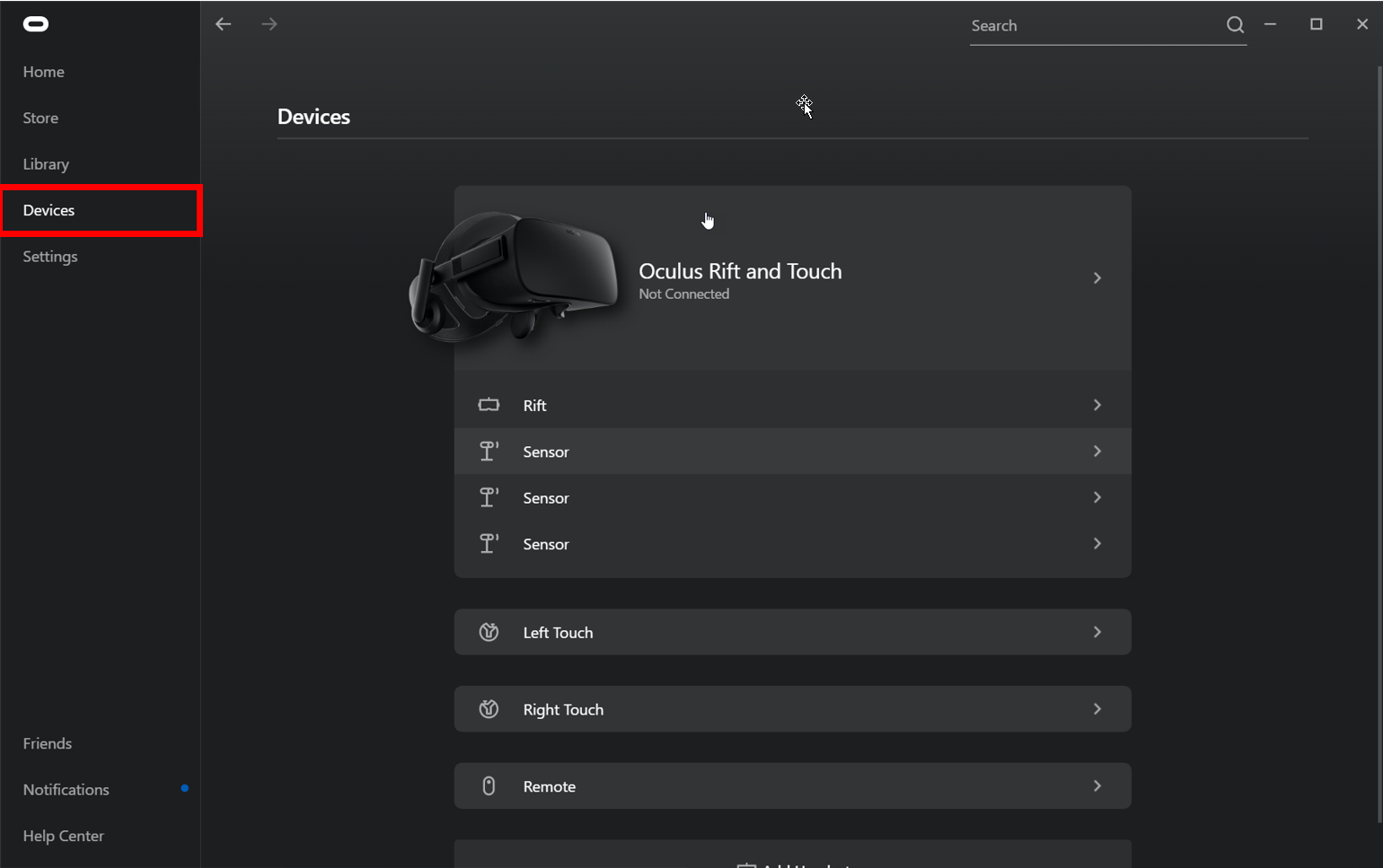Open the Friends list
The width and height of the screenshot is (1383, 868).
[48, 743]
